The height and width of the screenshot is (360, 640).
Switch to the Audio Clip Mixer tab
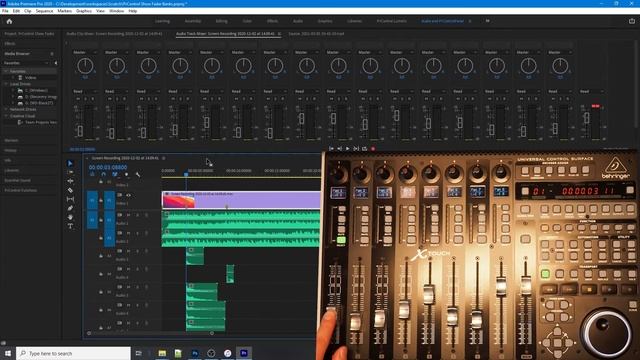114,34
